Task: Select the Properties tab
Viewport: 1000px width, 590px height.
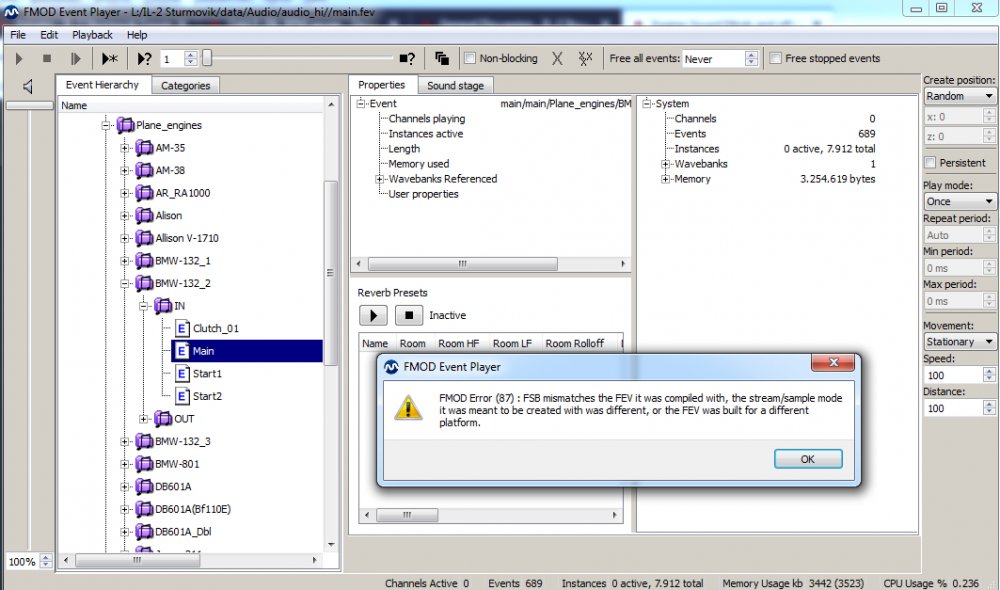Action: pos(381,85)
